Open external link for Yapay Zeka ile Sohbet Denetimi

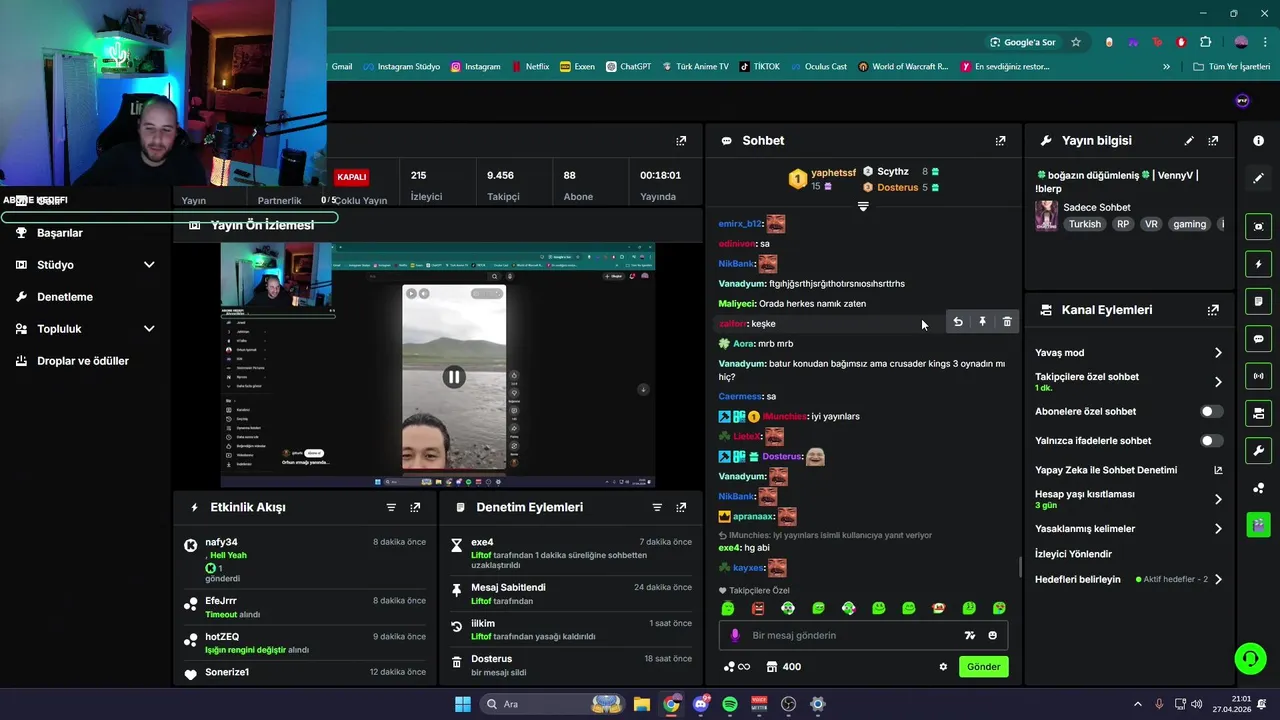coord(1218,470)
